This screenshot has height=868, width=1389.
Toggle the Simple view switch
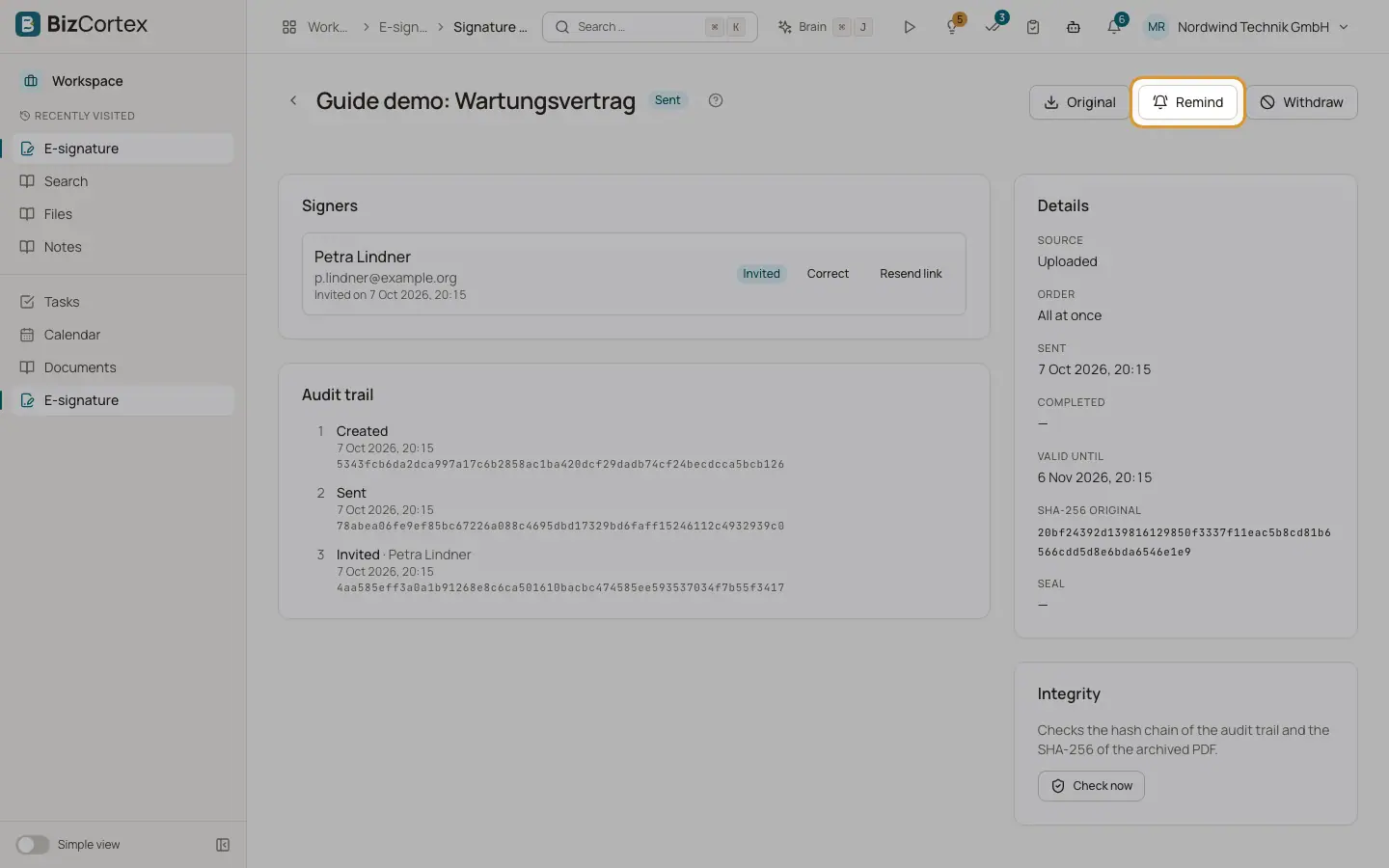32,845
